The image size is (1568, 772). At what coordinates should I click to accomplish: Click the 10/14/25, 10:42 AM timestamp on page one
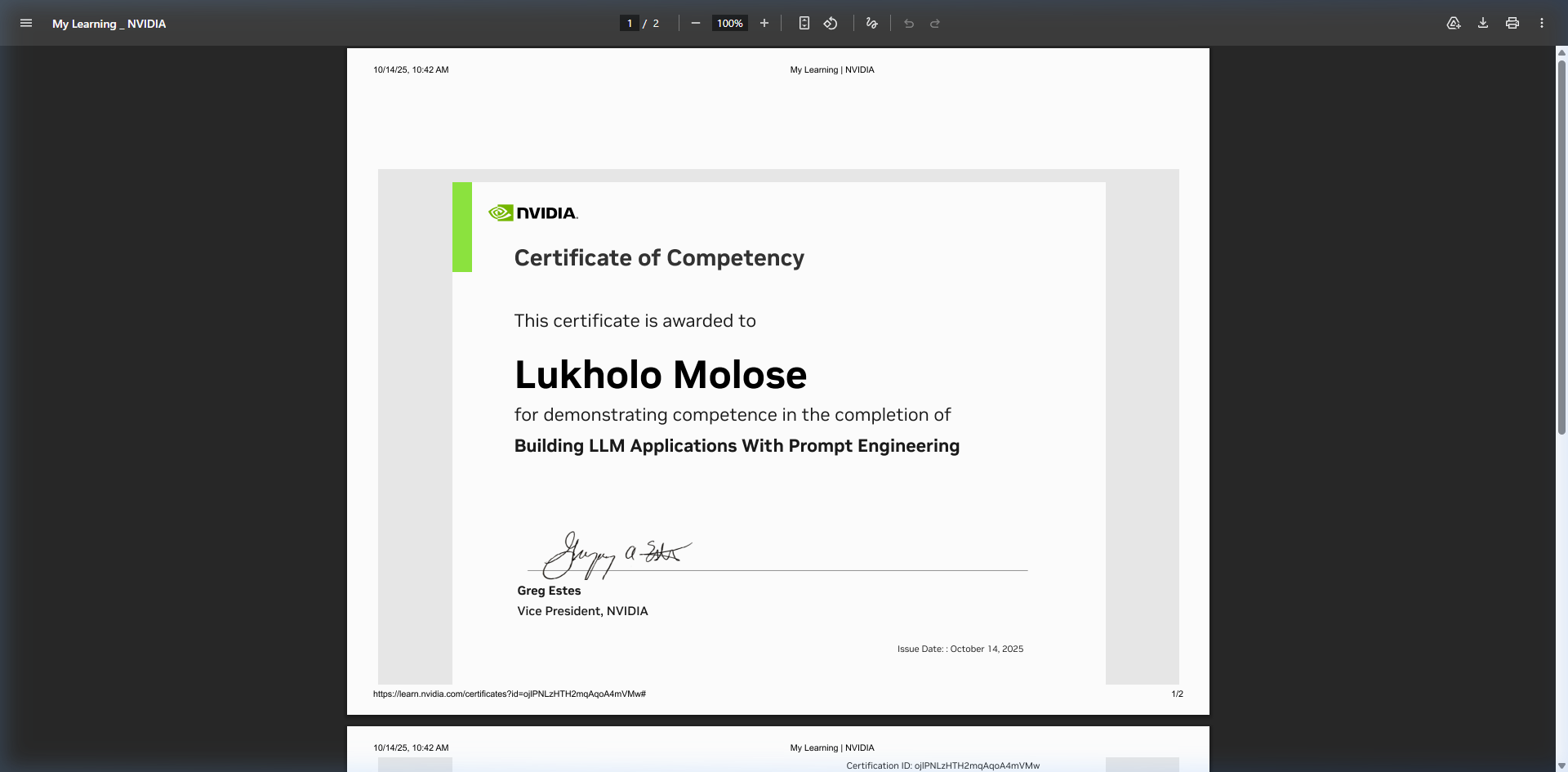(x=411, y=69)
